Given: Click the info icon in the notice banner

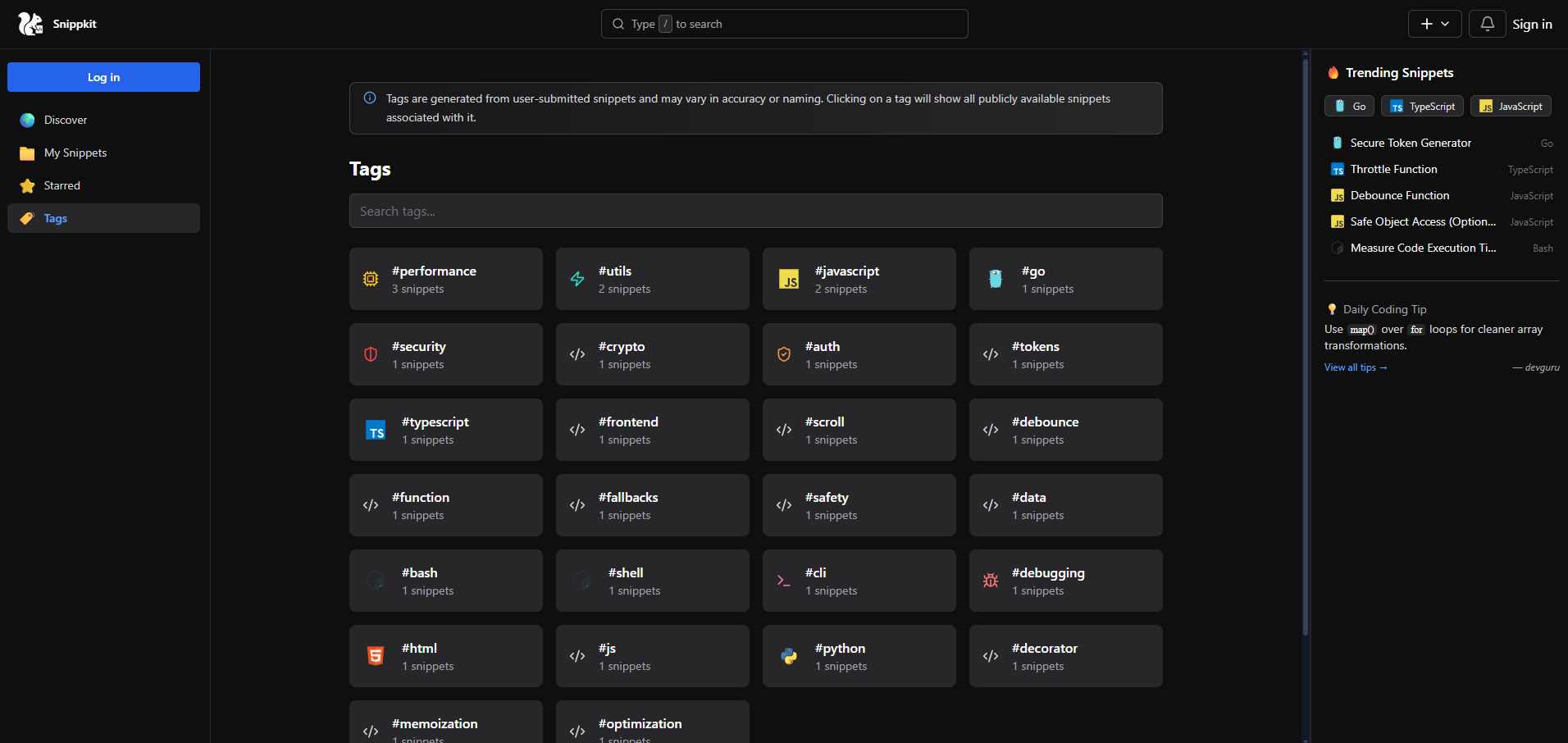Looking at the screenshot, I should pyautogui.click(x=370, y=98).
